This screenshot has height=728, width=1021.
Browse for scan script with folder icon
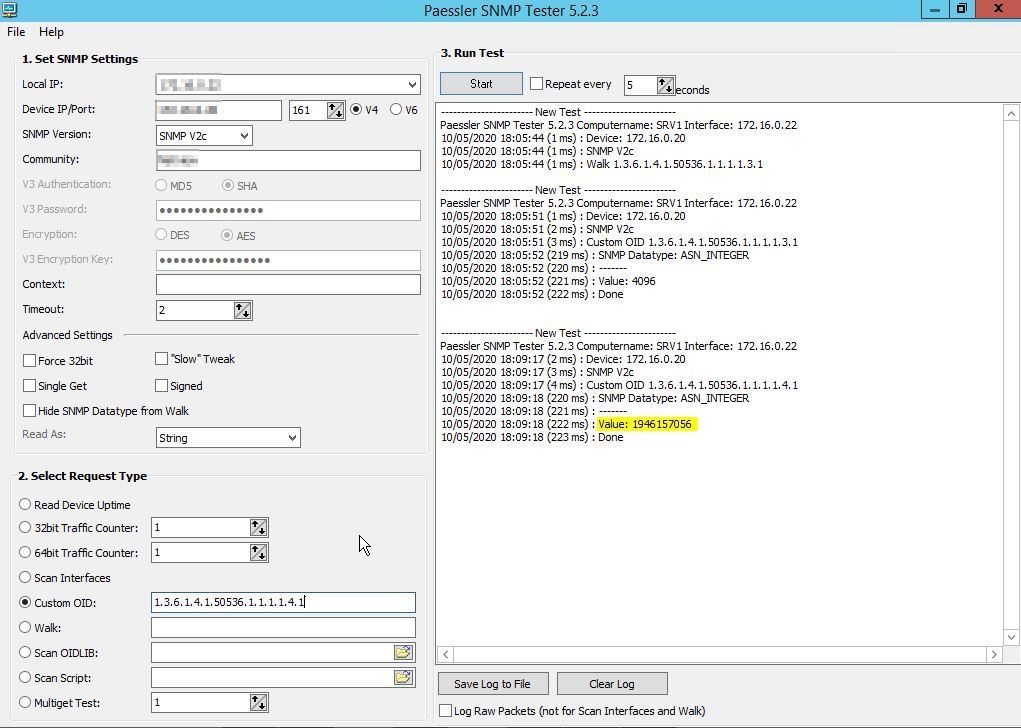(x=403, y=677)
